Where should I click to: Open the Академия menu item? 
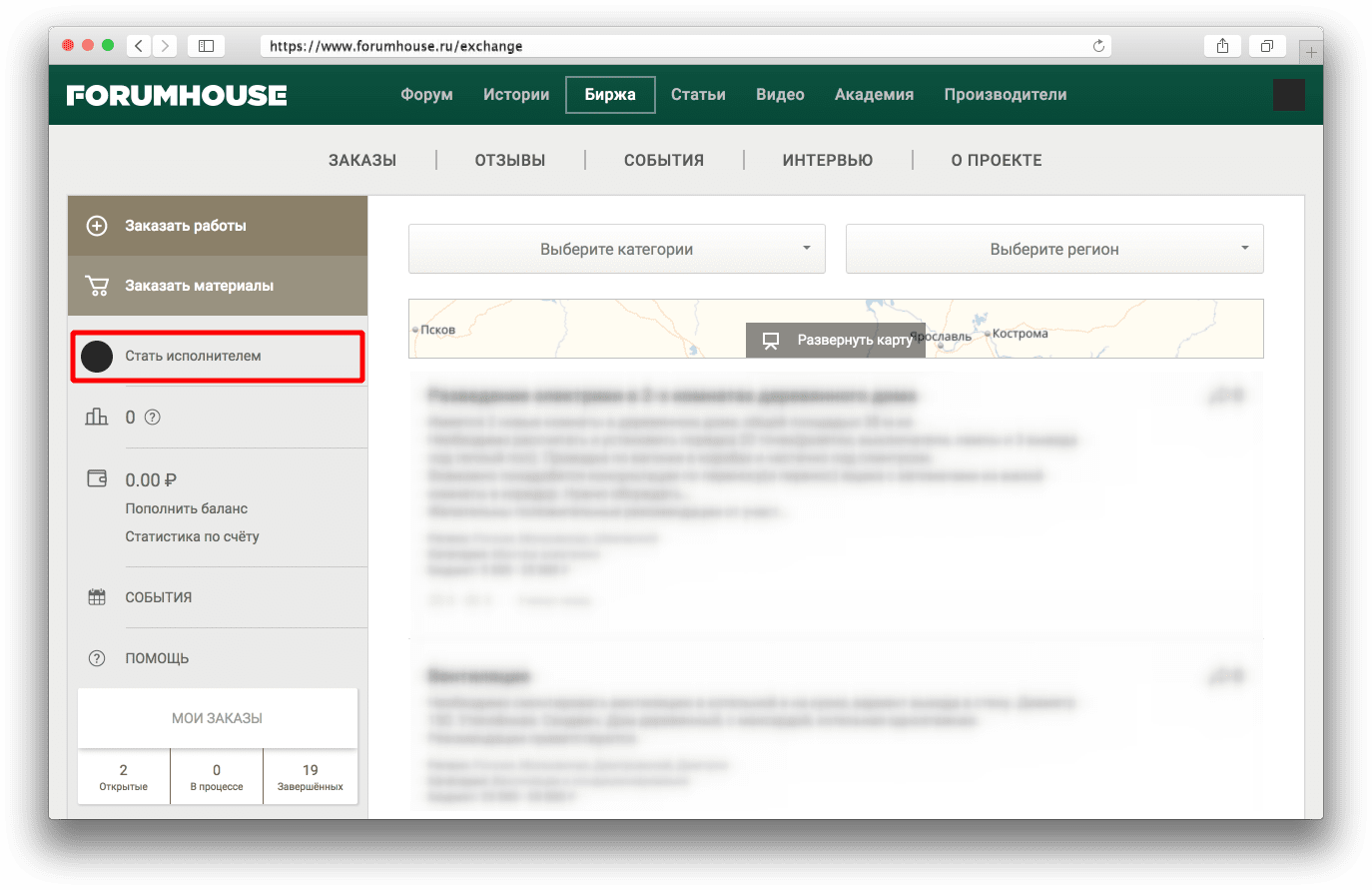(874, 95)
